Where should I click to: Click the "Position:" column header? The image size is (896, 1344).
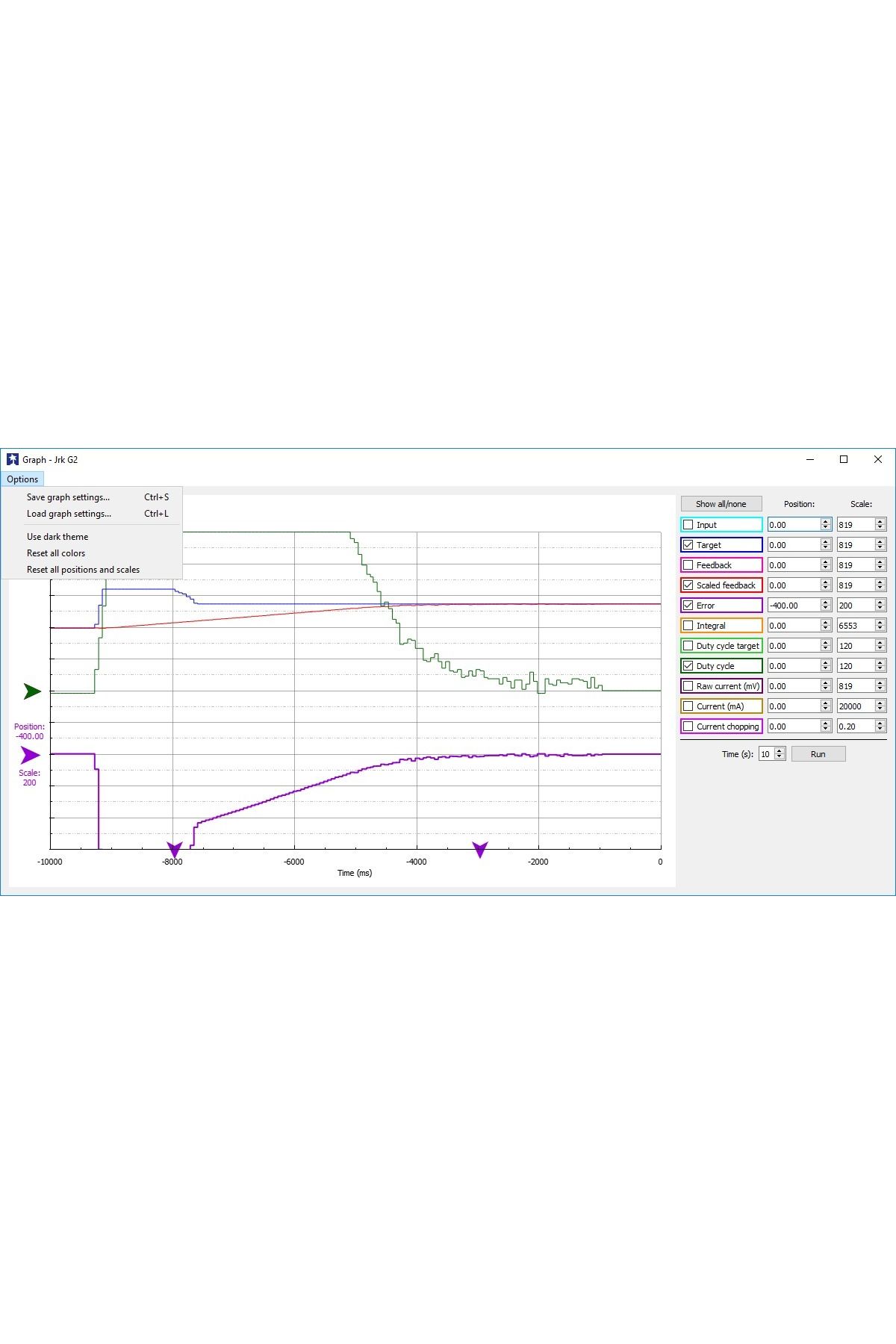coord(799,504)
